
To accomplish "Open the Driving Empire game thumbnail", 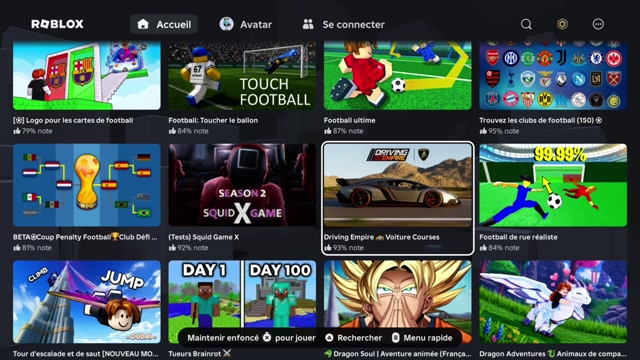I will 398,185.
